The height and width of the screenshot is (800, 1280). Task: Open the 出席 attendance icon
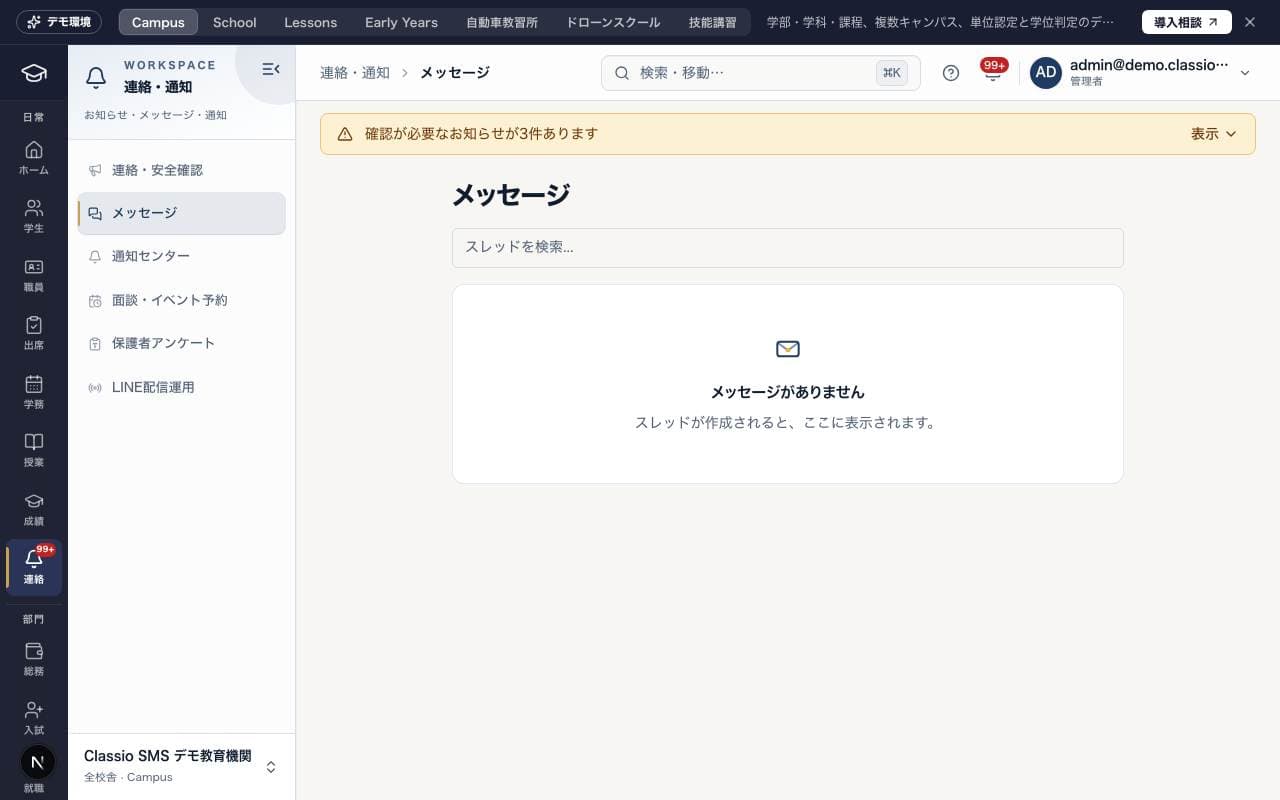[34, 333]
